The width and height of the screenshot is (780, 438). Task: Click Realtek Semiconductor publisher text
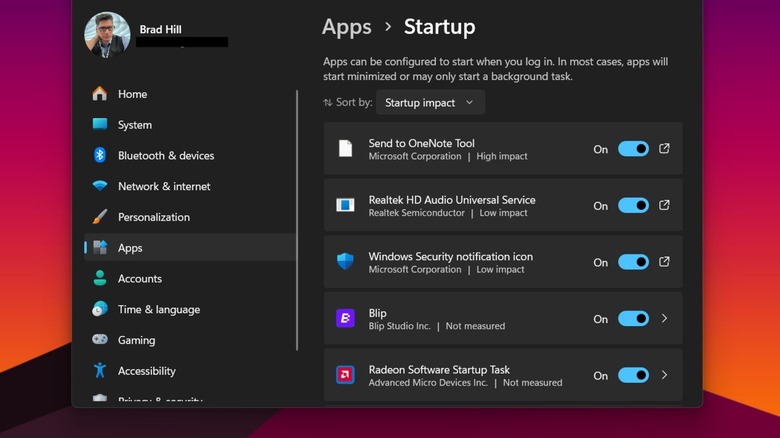pos(416,213)
